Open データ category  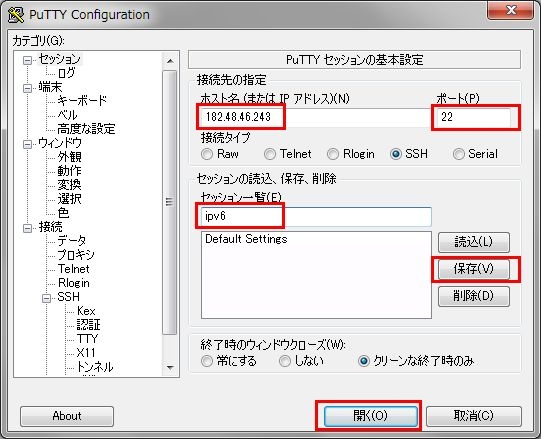coord(72,241)
